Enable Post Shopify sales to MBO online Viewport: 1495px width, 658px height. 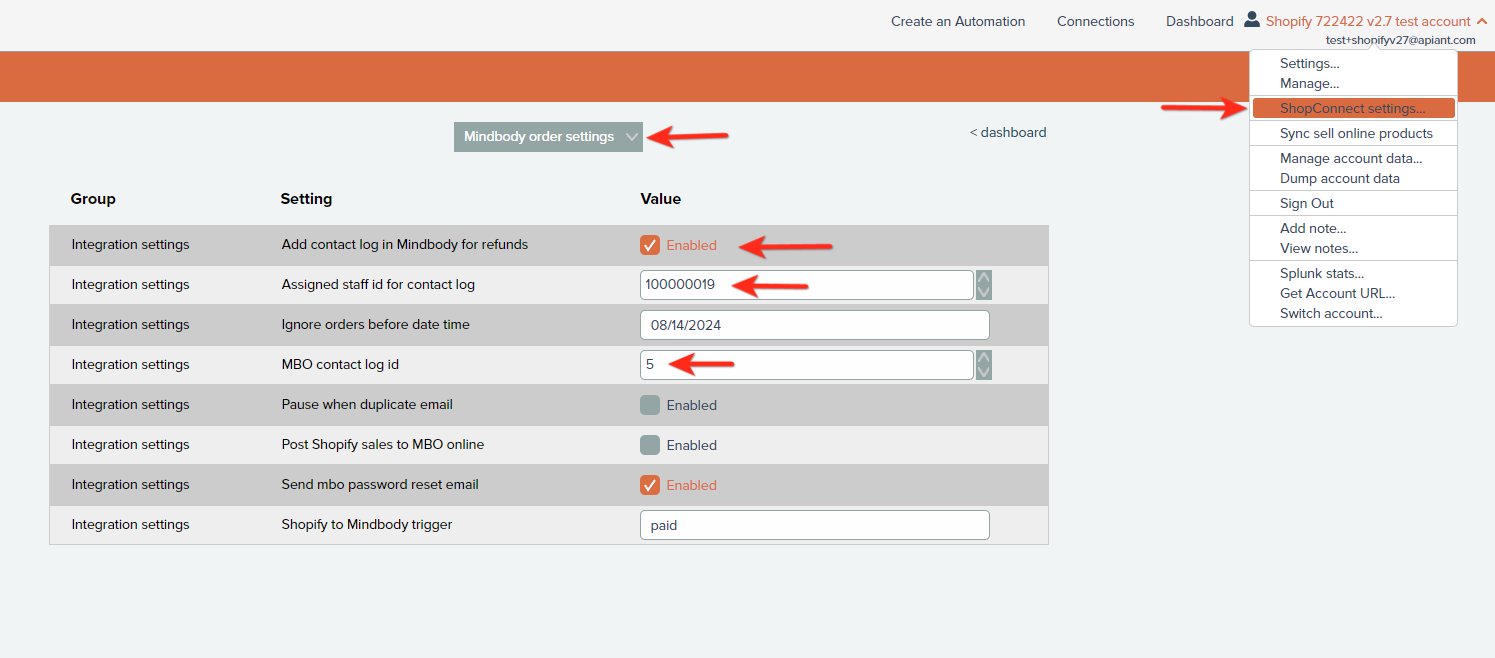650,445
